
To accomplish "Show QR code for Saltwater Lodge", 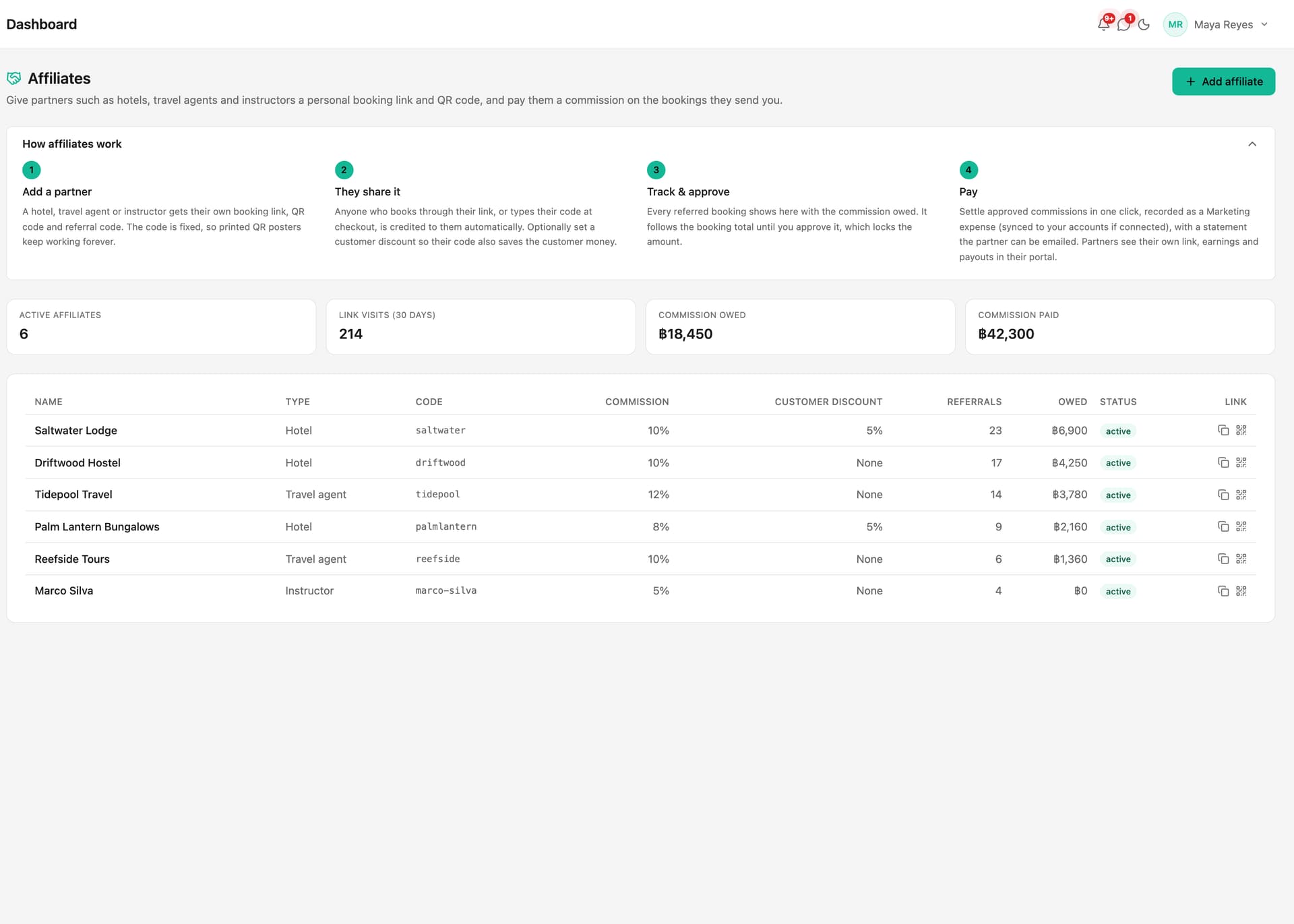I will (x=1241, y=430).
